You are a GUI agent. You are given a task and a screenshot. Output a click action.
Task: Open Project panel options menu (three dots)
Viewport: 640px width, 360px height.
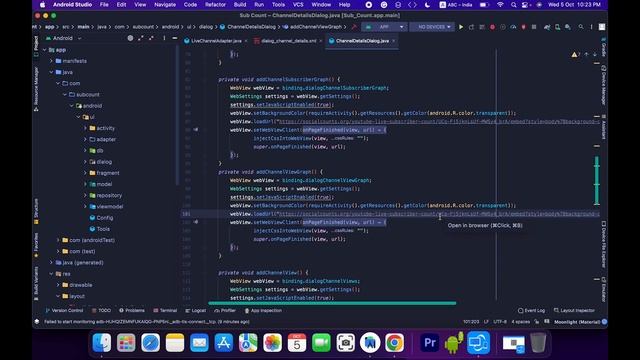coord(164,38)
